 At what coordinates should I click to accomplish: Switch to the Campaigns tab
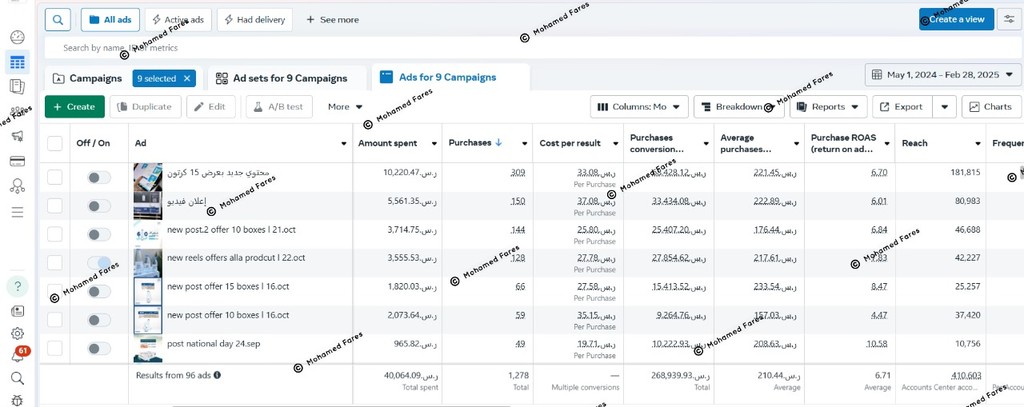[87, 78]
